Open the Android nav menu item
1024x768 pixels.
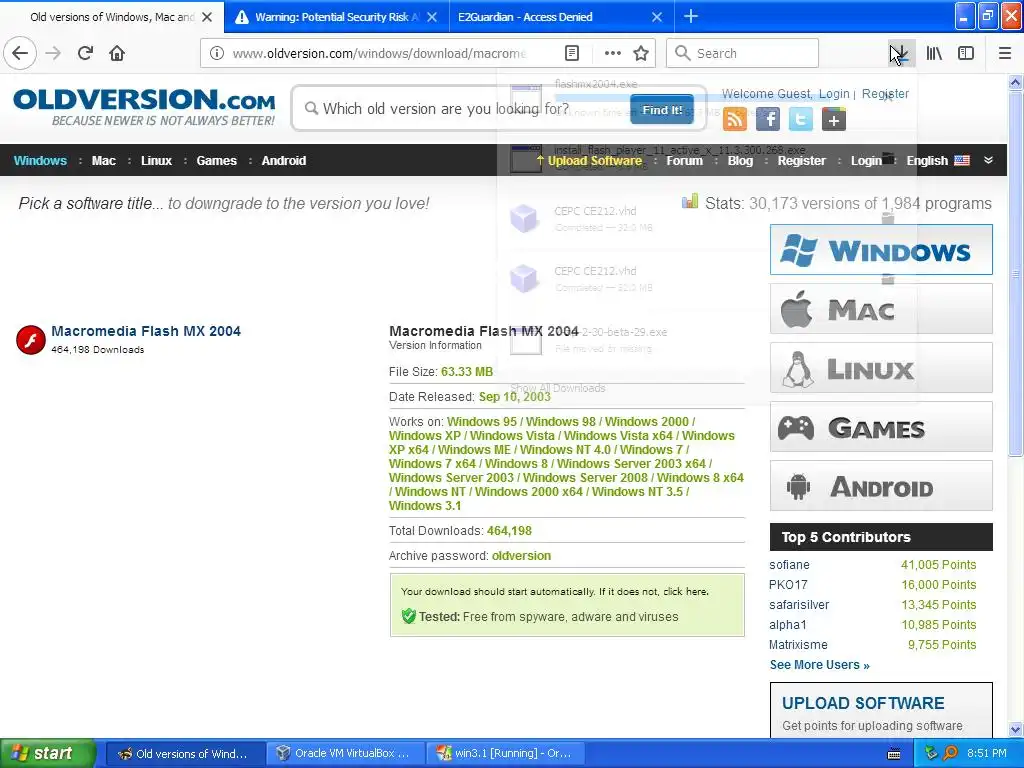click(283, 160)
